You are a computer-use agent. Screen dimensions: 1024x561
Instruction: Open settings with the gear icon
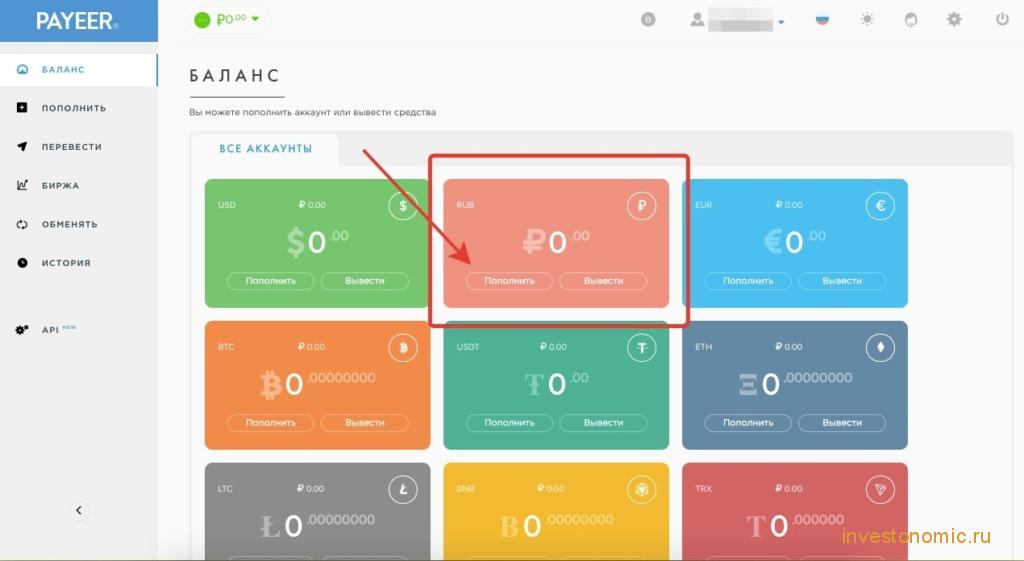[x=954, y=20]
